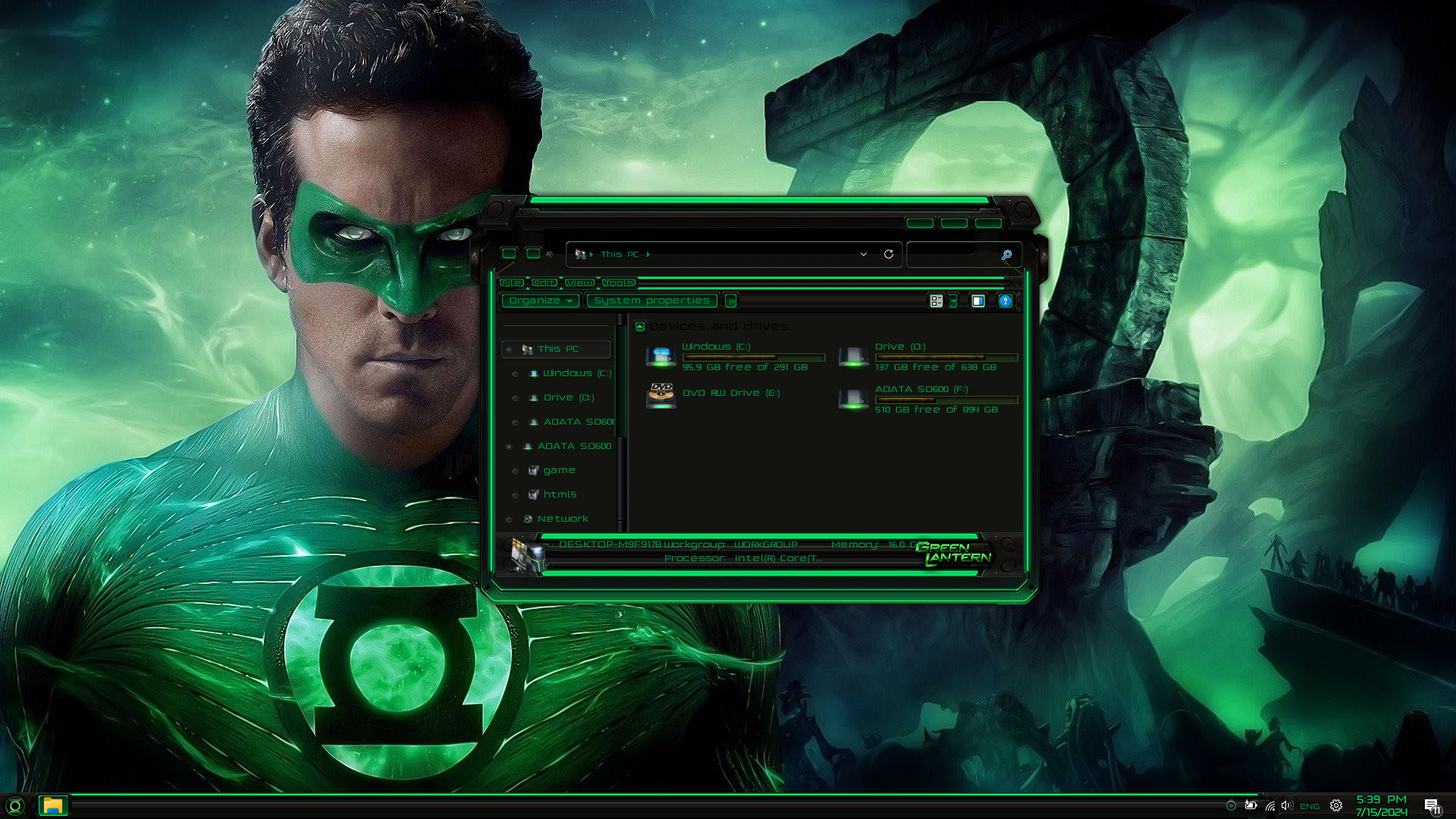Viewport: 1456px width, 819px height.
Task: Toggle the preview pane icon
Action: (x=978, y=301)
